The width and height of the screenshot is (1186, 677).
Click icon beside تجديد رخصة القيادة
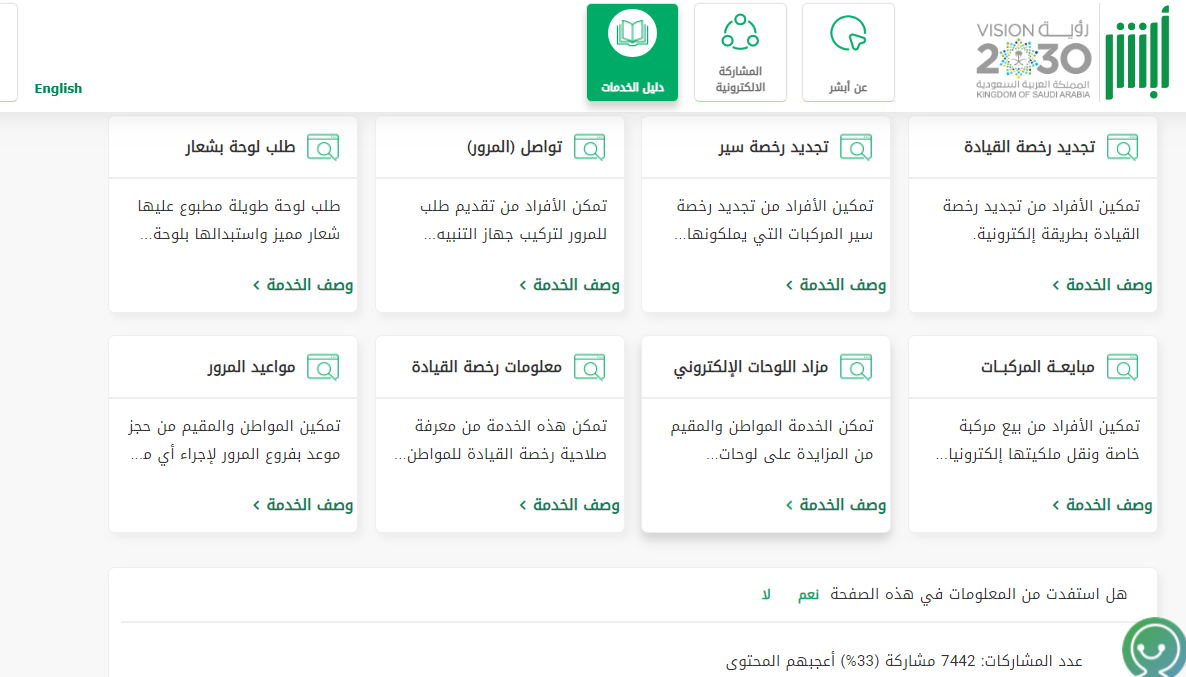[1123, 147]
